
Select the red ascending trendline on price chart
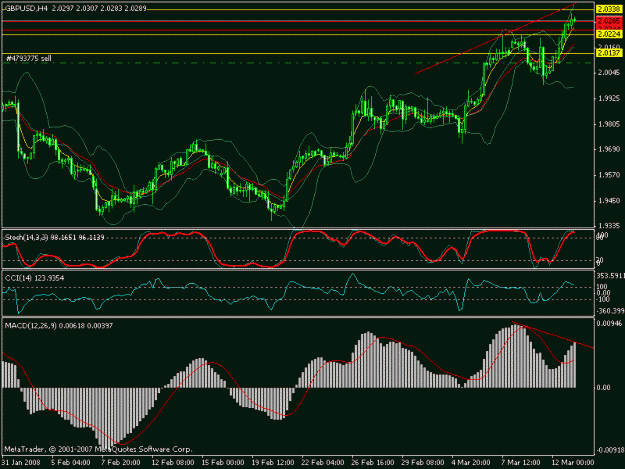click(x=496, y=38)
